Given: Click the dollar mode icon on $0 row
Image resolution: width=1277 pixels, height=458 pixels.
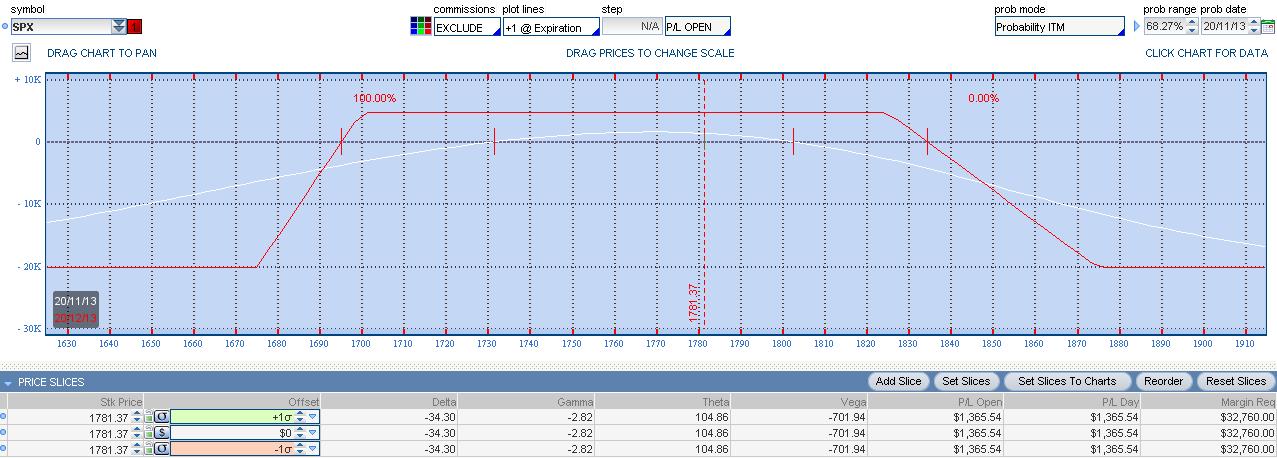Looking at the screenshot, I should pos(162,433).
